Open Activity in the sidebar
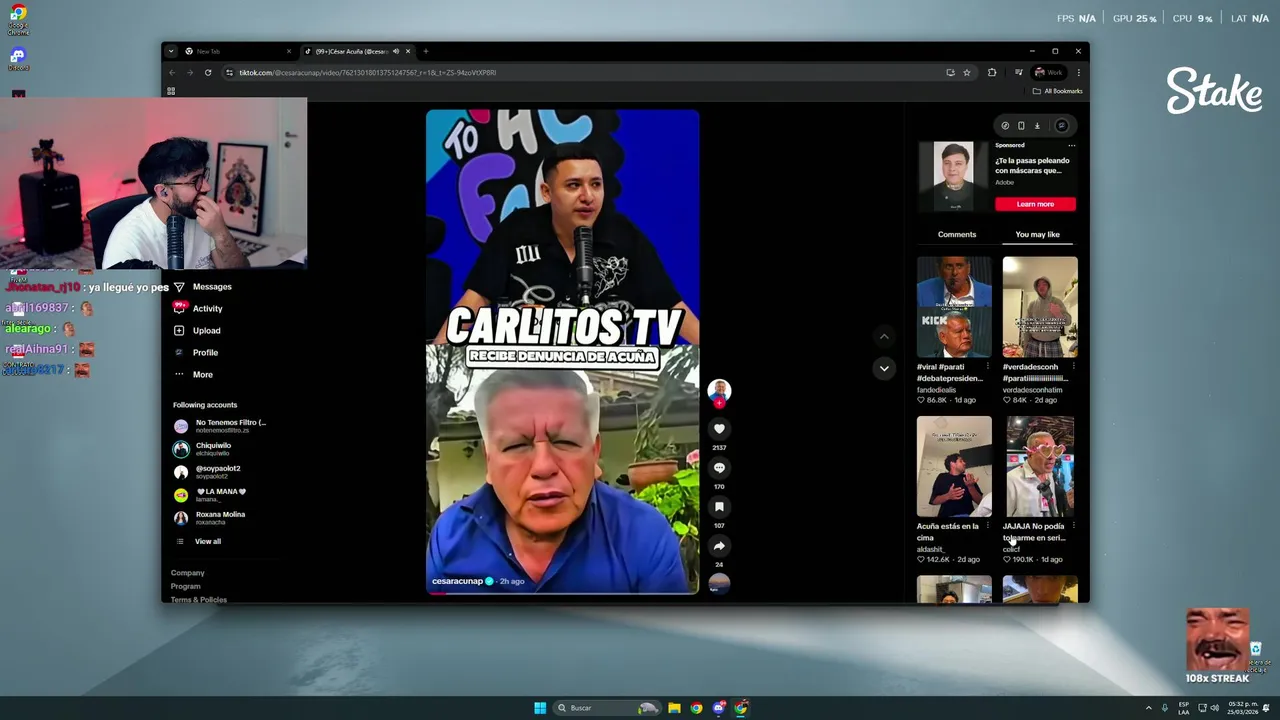Viewport: 1280px width, 720px height. pyautogui.click(x=207, y=309)
